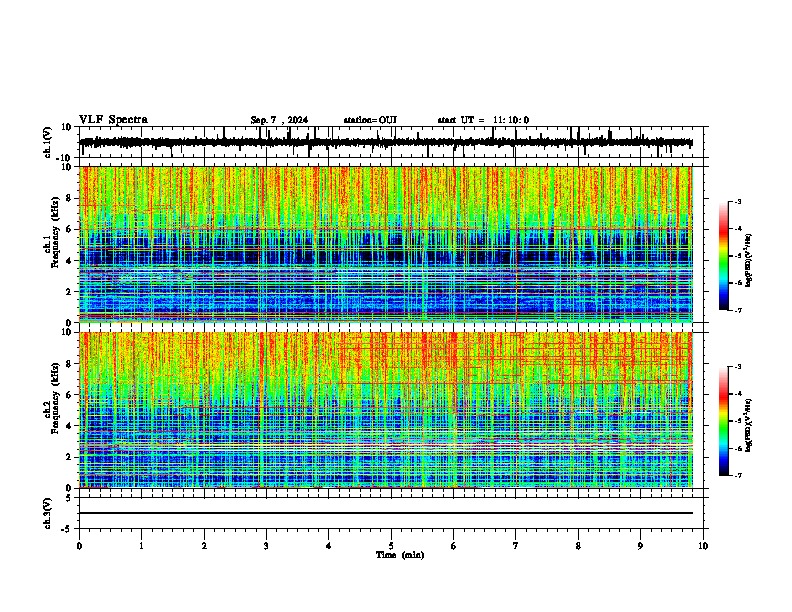The width and height of the screenshot is (792, 612).
Task: Click the date text "Sep. 7 , 2024"
Action: tap(279, 120)
